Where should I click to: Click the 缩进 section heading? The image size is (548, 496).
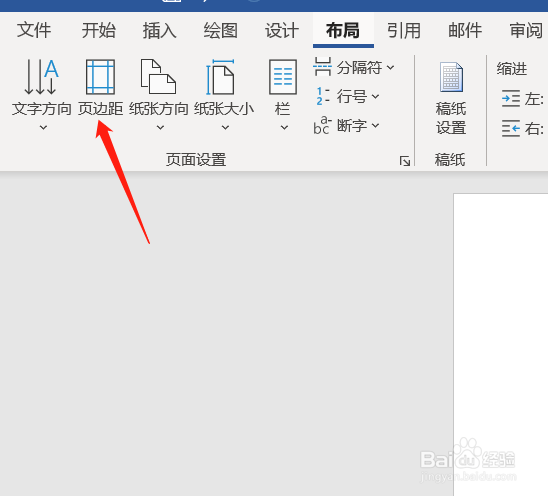point(512,69)
